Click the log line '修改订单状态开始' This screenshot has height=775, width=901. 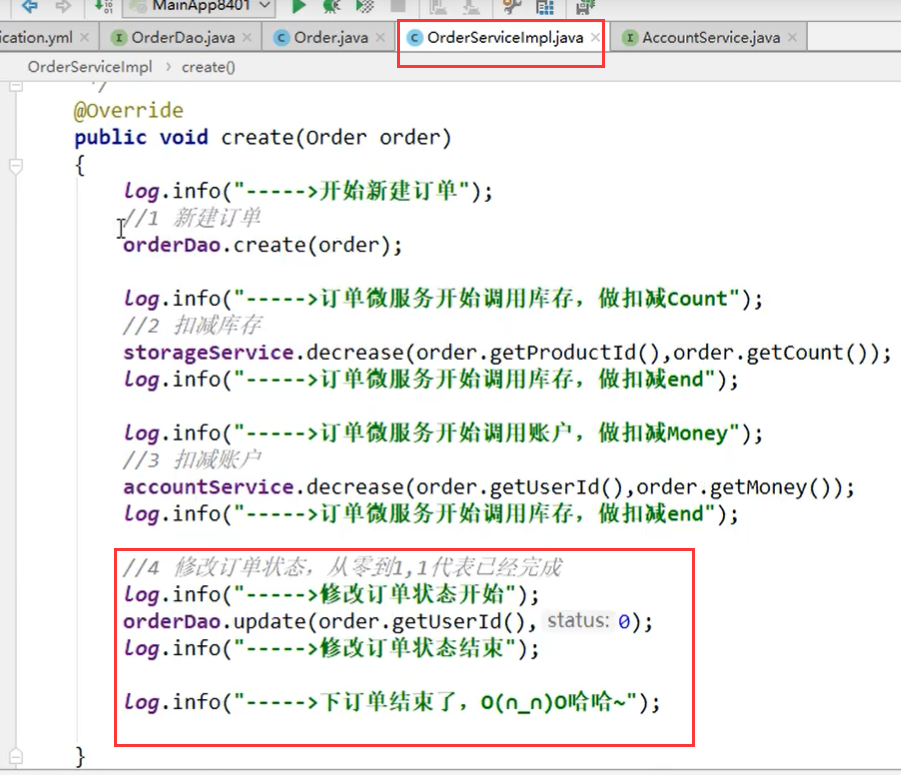point(332,595)
